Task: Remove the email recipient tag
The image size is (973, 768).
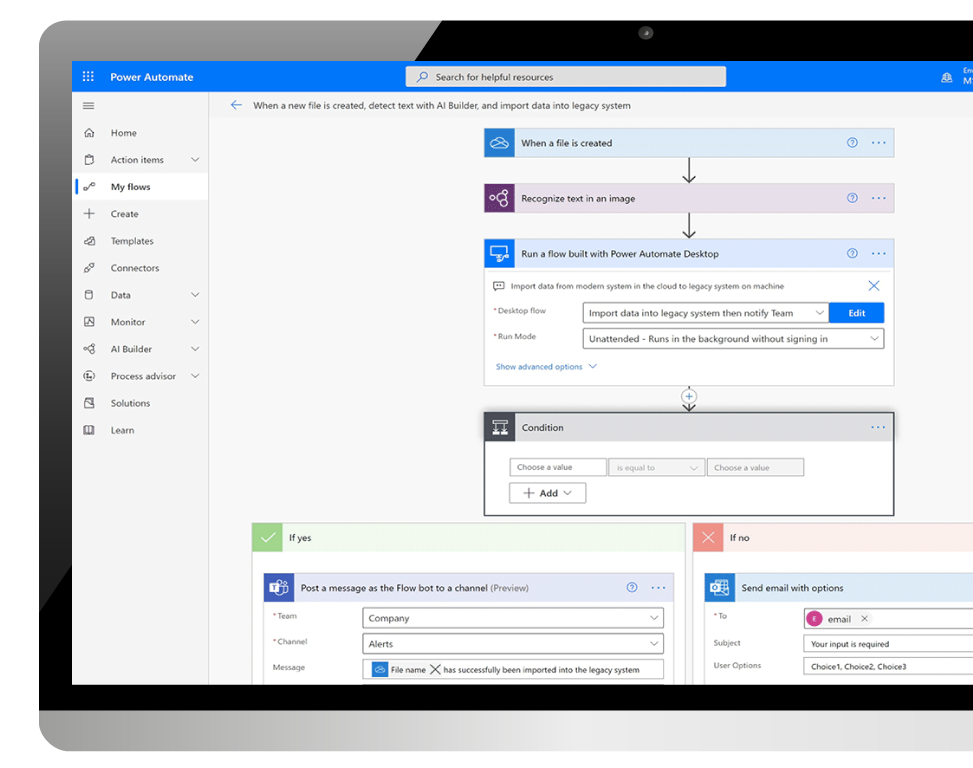Action: (x=864, y=619)
